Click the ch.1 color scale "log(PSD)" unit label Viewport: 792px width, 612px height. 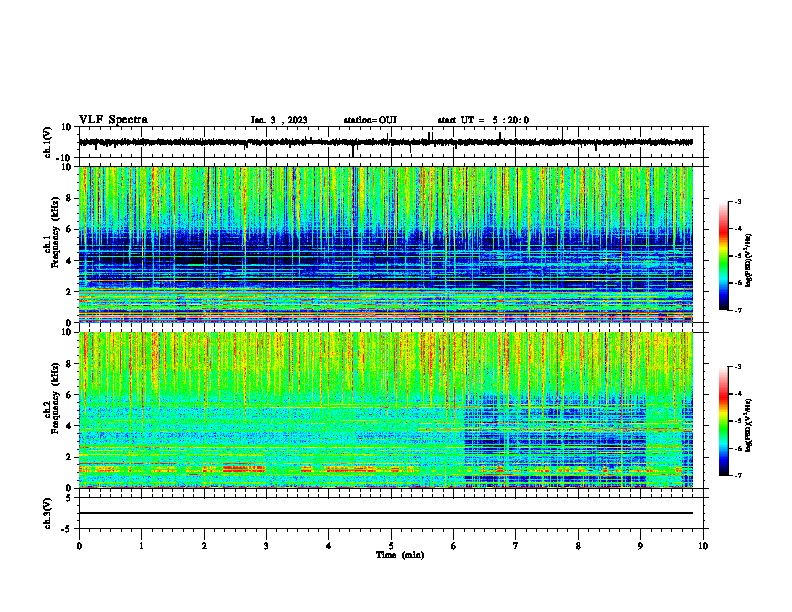click(749, 260)
